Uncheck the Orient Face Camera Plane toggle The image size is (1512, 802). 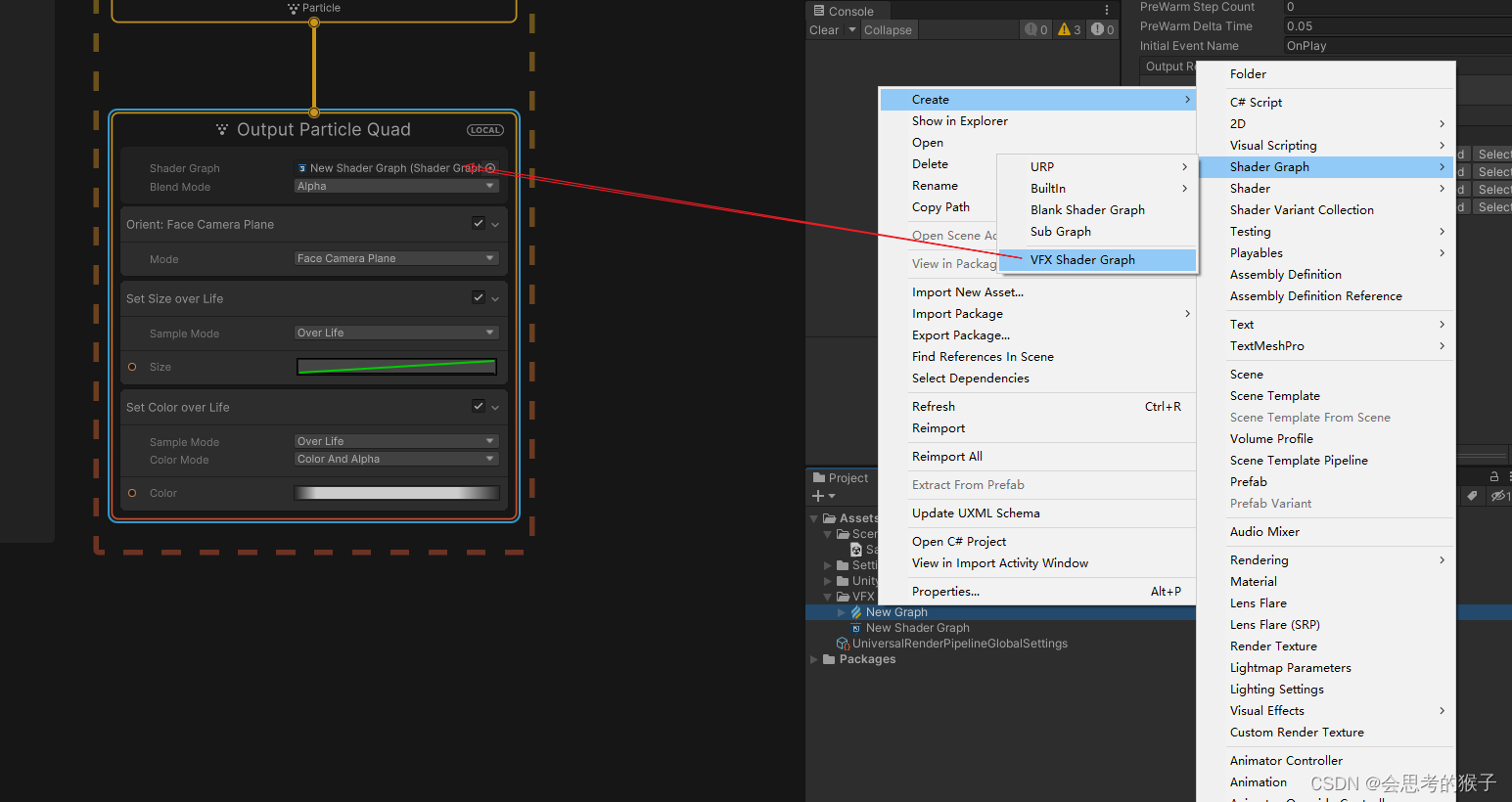coord(478,223)
